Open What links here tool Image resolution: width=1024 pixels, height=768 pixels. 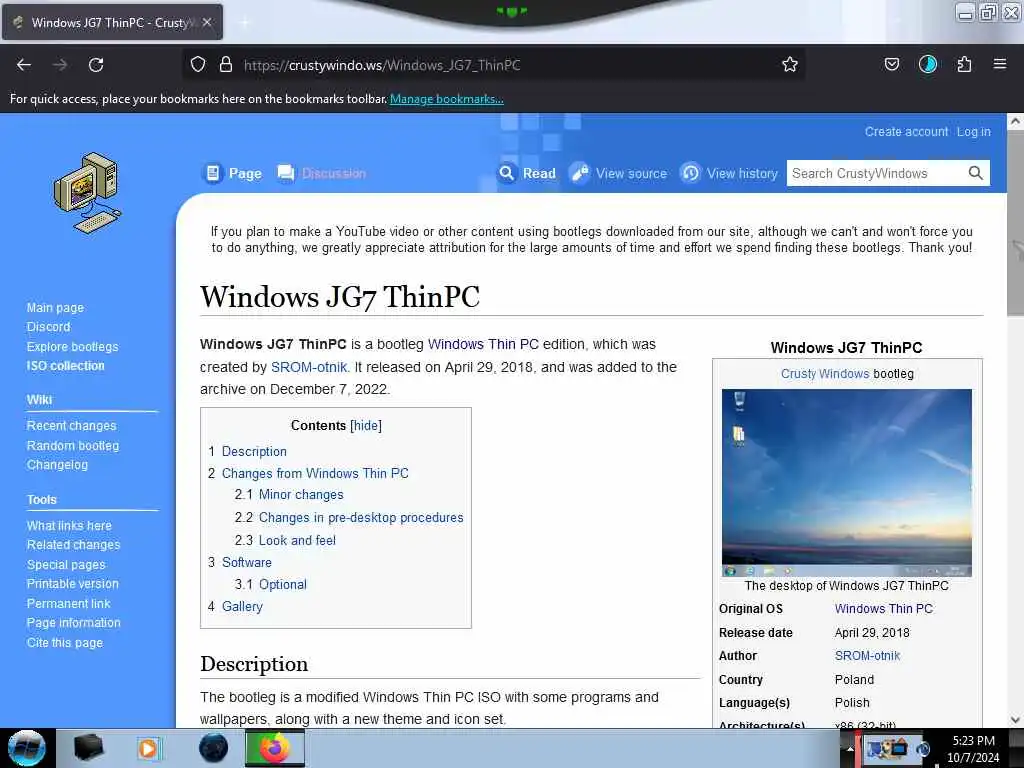pos(69,525)
